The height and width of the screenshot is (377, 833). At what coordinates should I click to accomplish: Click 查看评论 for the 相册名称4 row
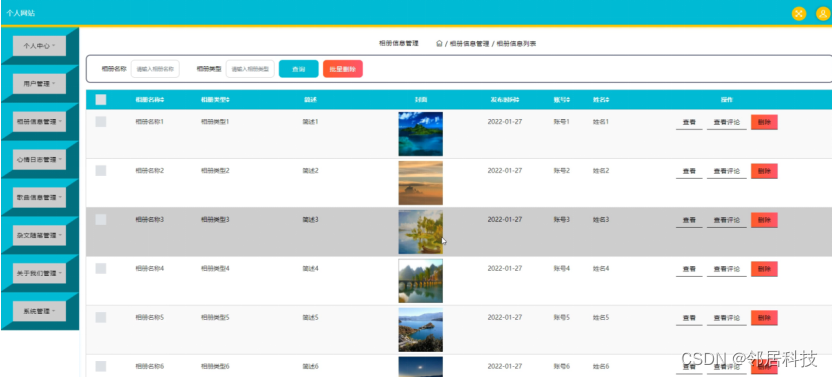pyautogui.click(x=726, y=269)
